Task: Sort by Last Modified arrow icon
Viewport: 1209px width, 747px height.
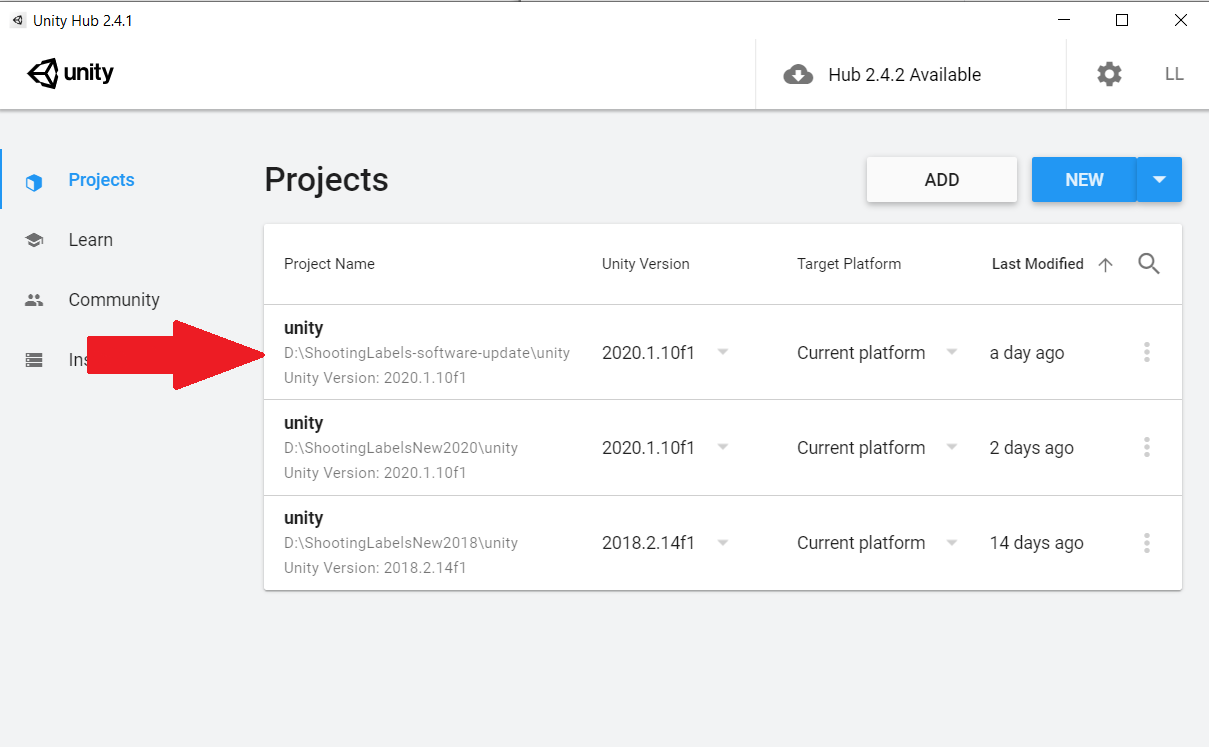Action: coord(1105,265)
